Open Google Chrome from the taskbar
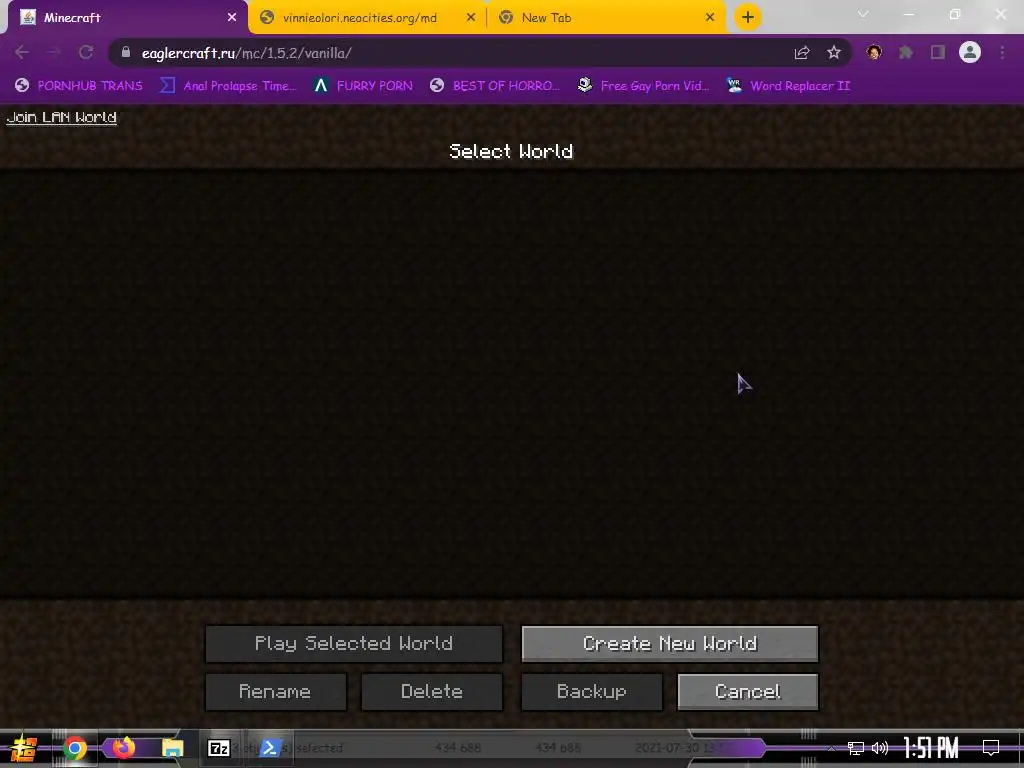The image size is (1024, 768). pyautogui.click(x=74, y=748)
